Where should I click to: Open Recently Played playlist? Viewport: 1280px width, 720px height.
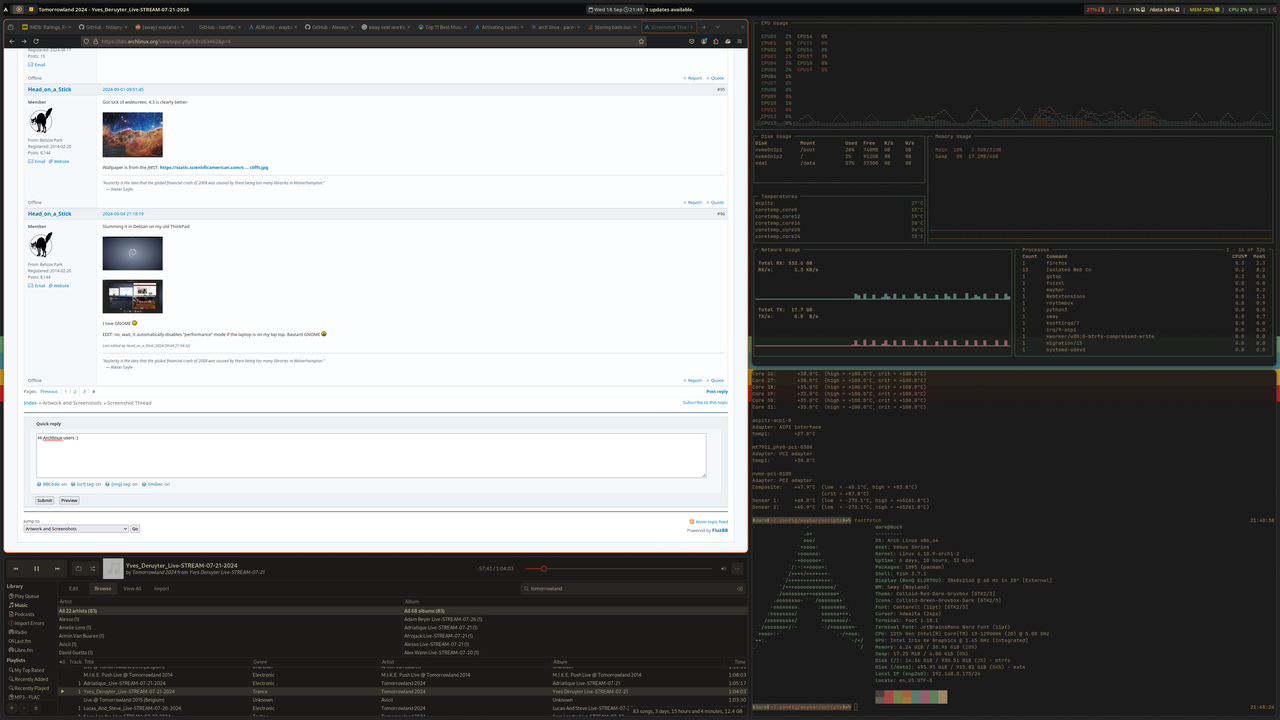click(28, 688)
